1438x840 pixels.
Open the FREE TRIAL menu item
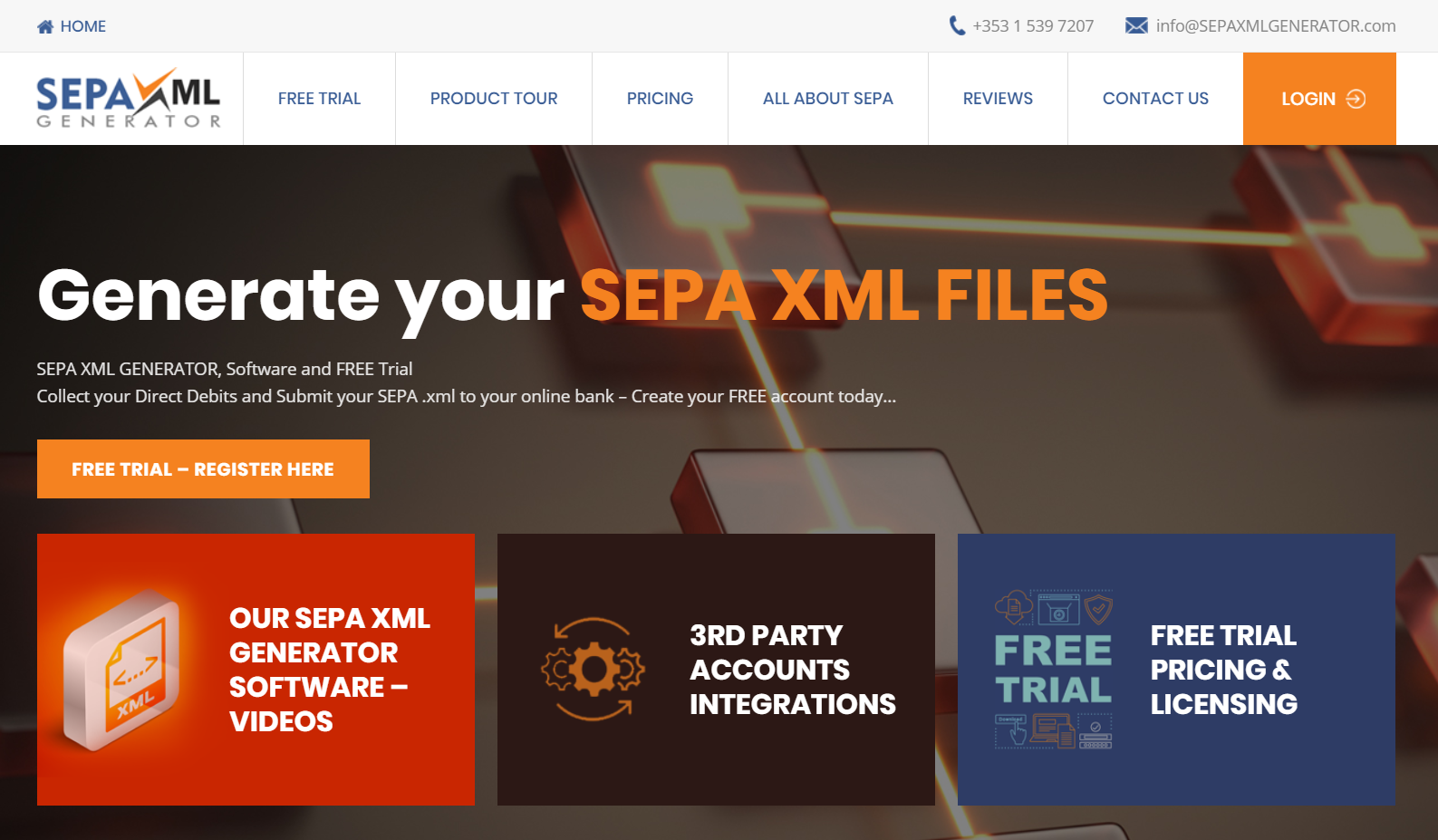click(319, 99)
